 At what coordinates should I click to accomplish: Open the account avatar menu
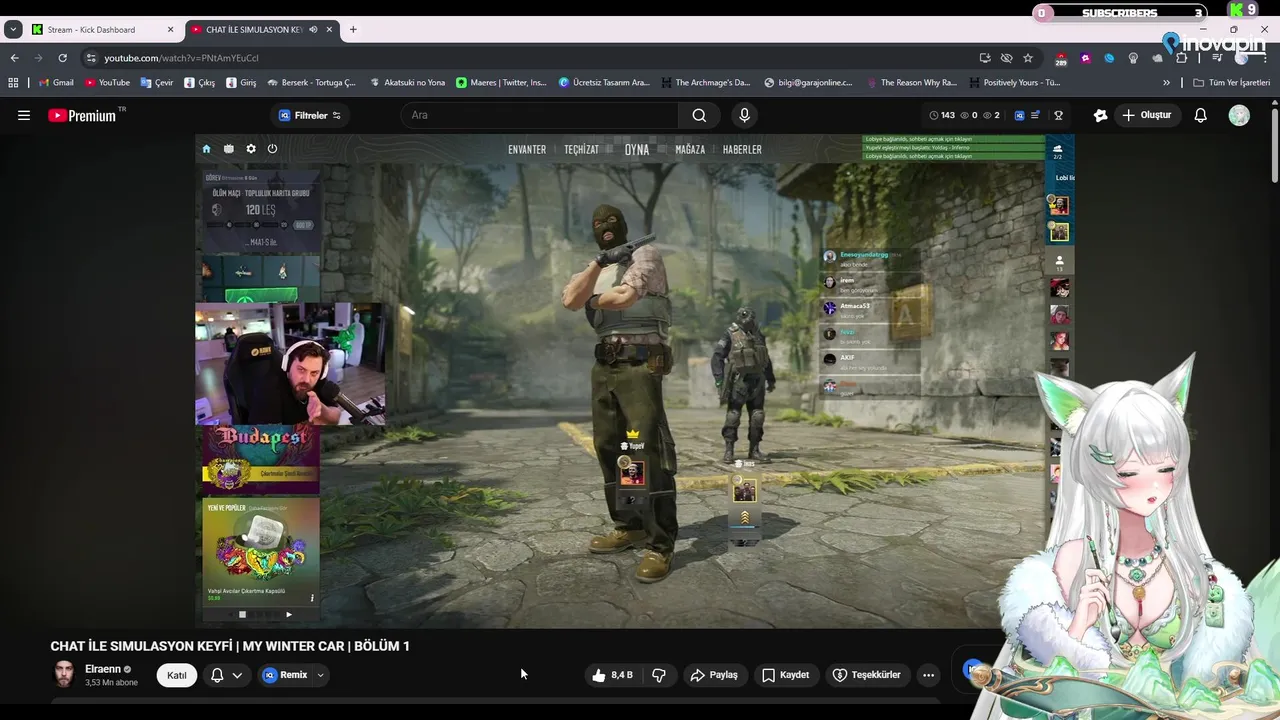[1239, 115]
